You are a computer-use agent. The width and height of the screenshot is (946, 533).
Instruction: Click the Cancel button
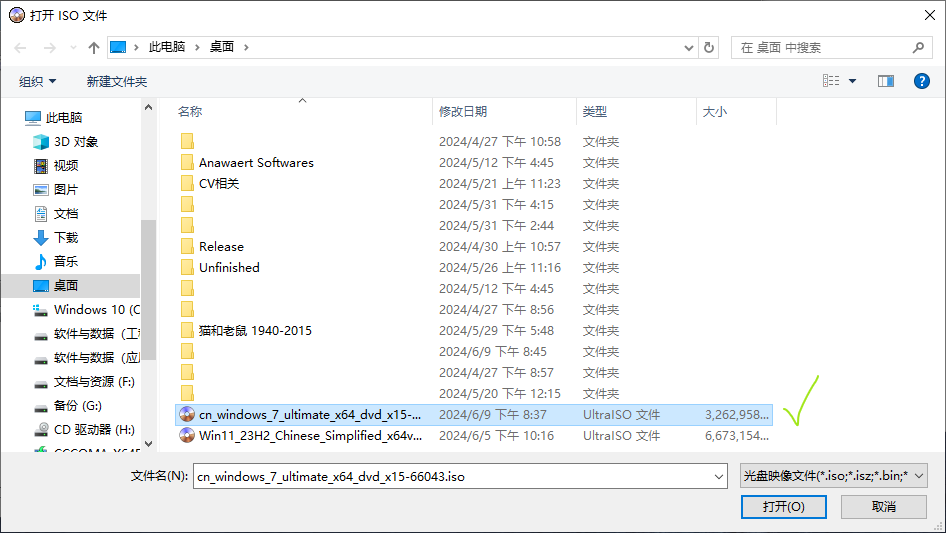[884, 507]
